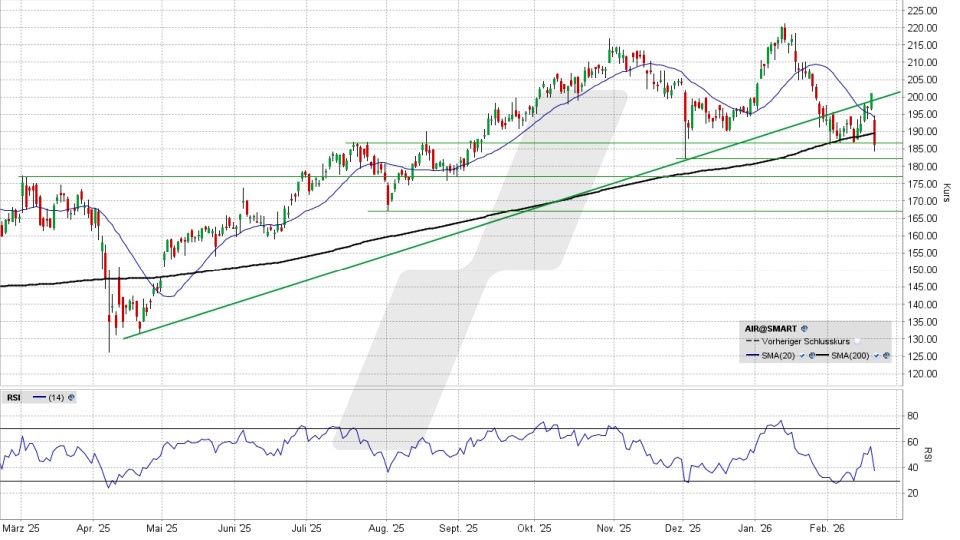Click the black SMA(200) line swatch
Screen dimensions: 960x540
[822, 355]
